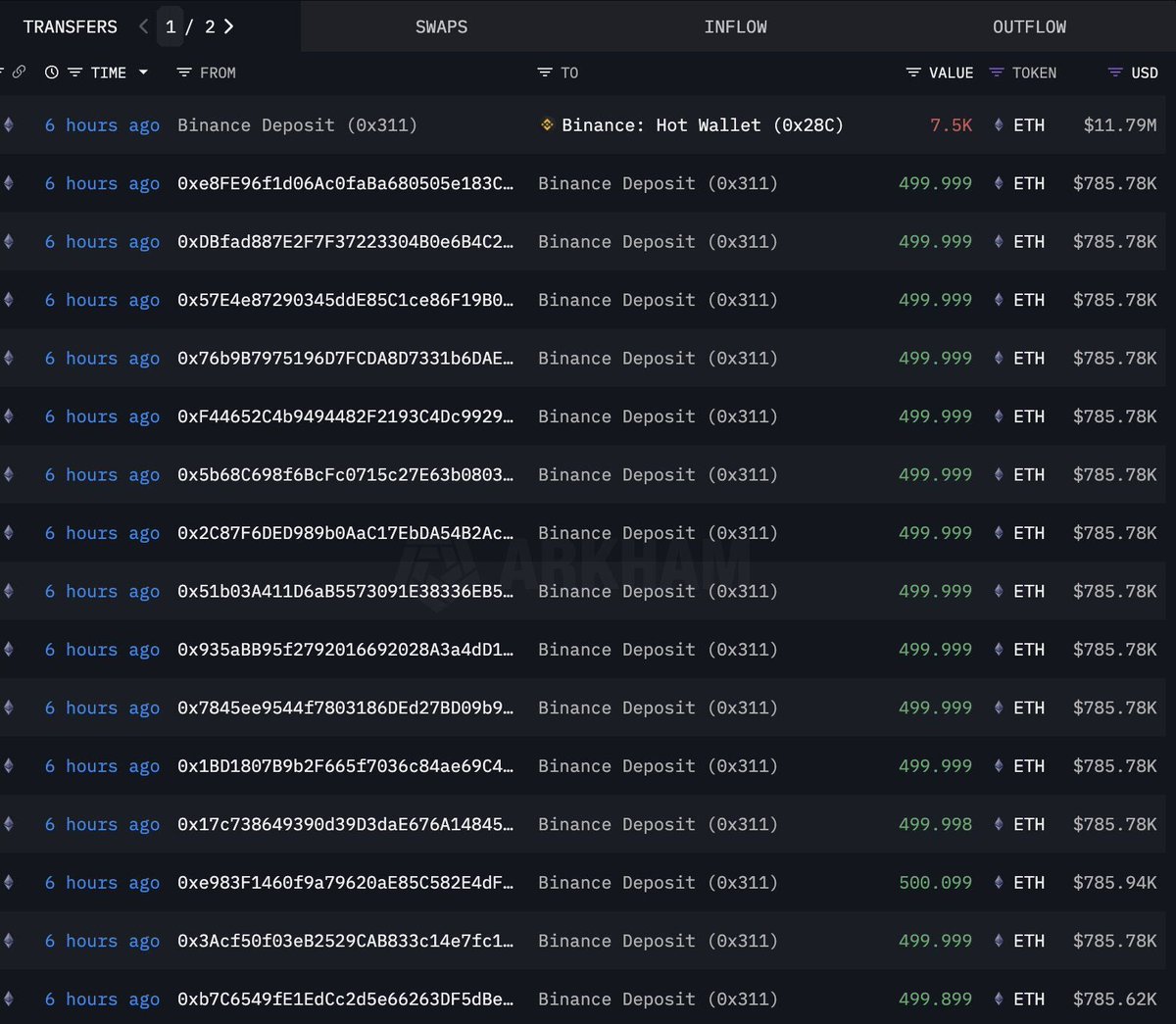This screenshot has width=1176, height=1024.
Task: Open the VALUE column filter
Action: coord(912,72)
